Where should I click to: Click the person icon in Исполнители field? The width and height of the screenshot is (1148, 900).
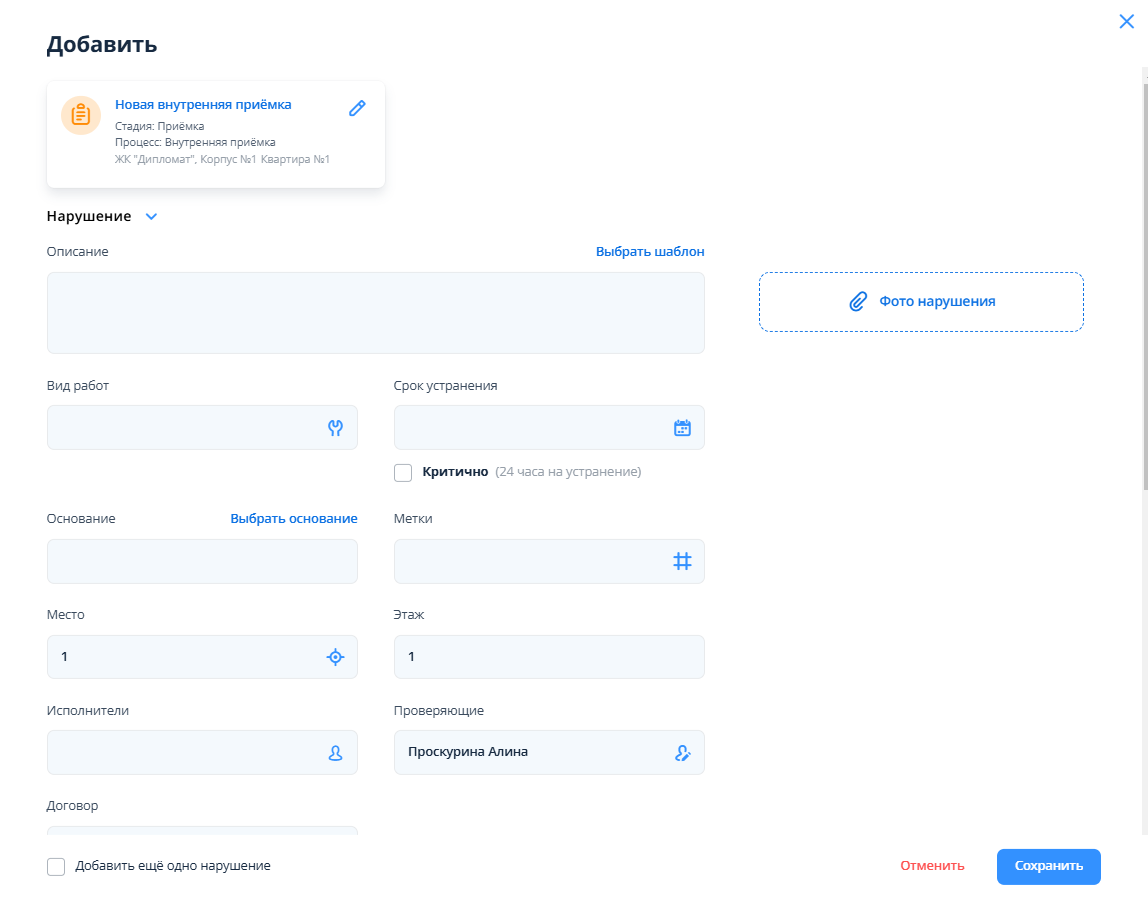335,753
